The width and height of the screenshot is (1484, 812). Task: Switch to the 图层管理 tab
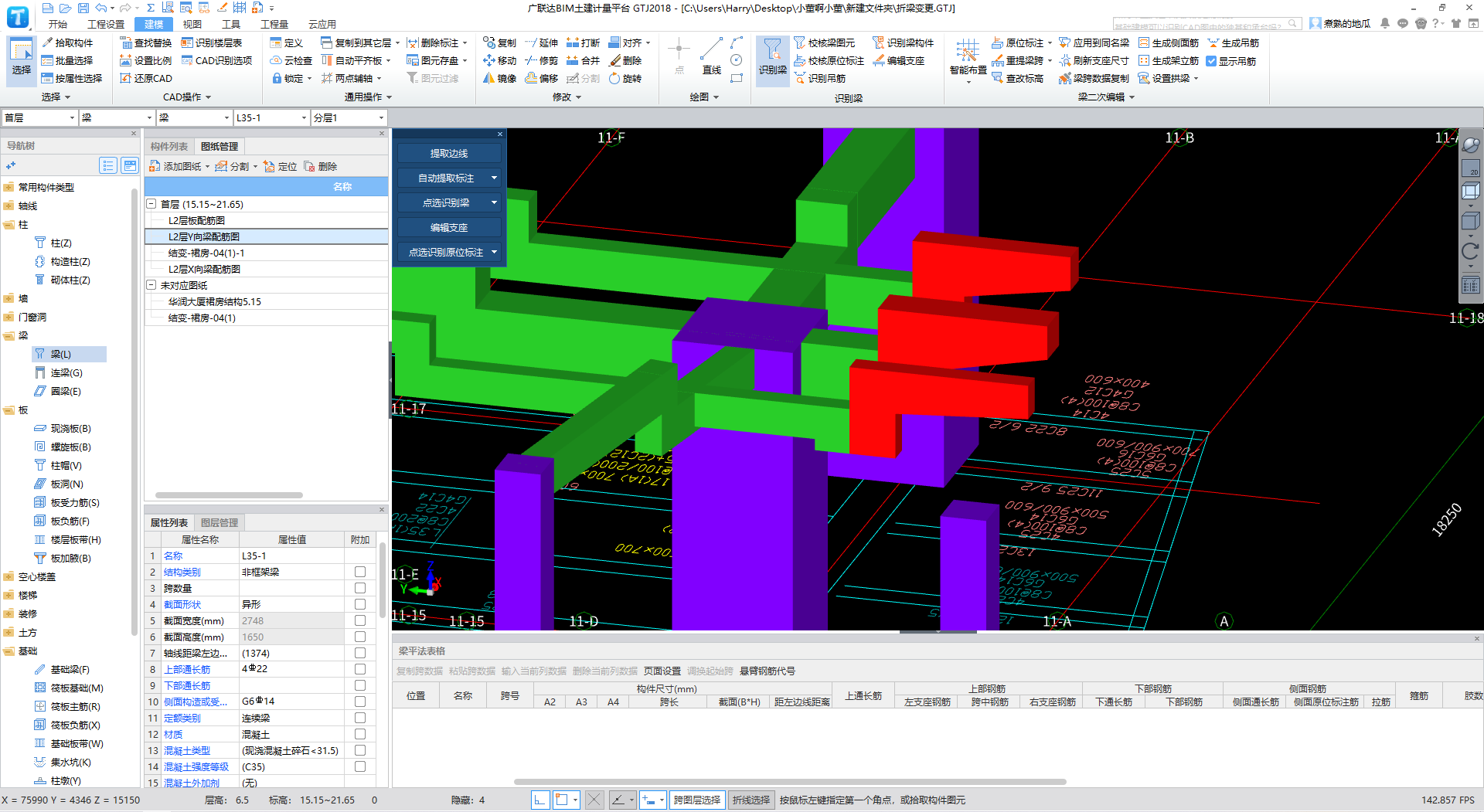click(x=220, y=522)
